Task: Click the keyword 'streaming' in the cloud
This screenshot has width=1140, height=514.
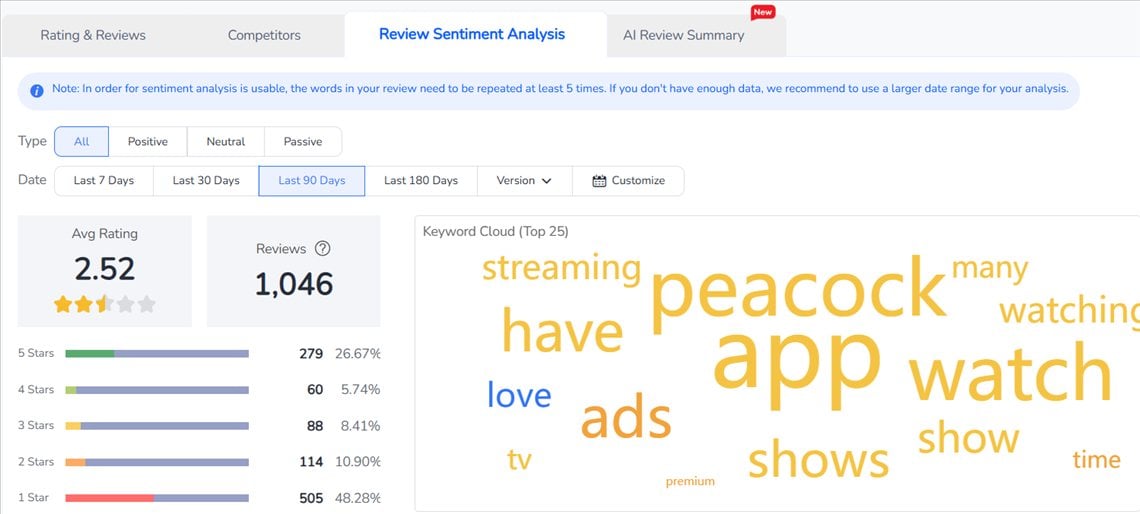Action: (x=561, y=269)
